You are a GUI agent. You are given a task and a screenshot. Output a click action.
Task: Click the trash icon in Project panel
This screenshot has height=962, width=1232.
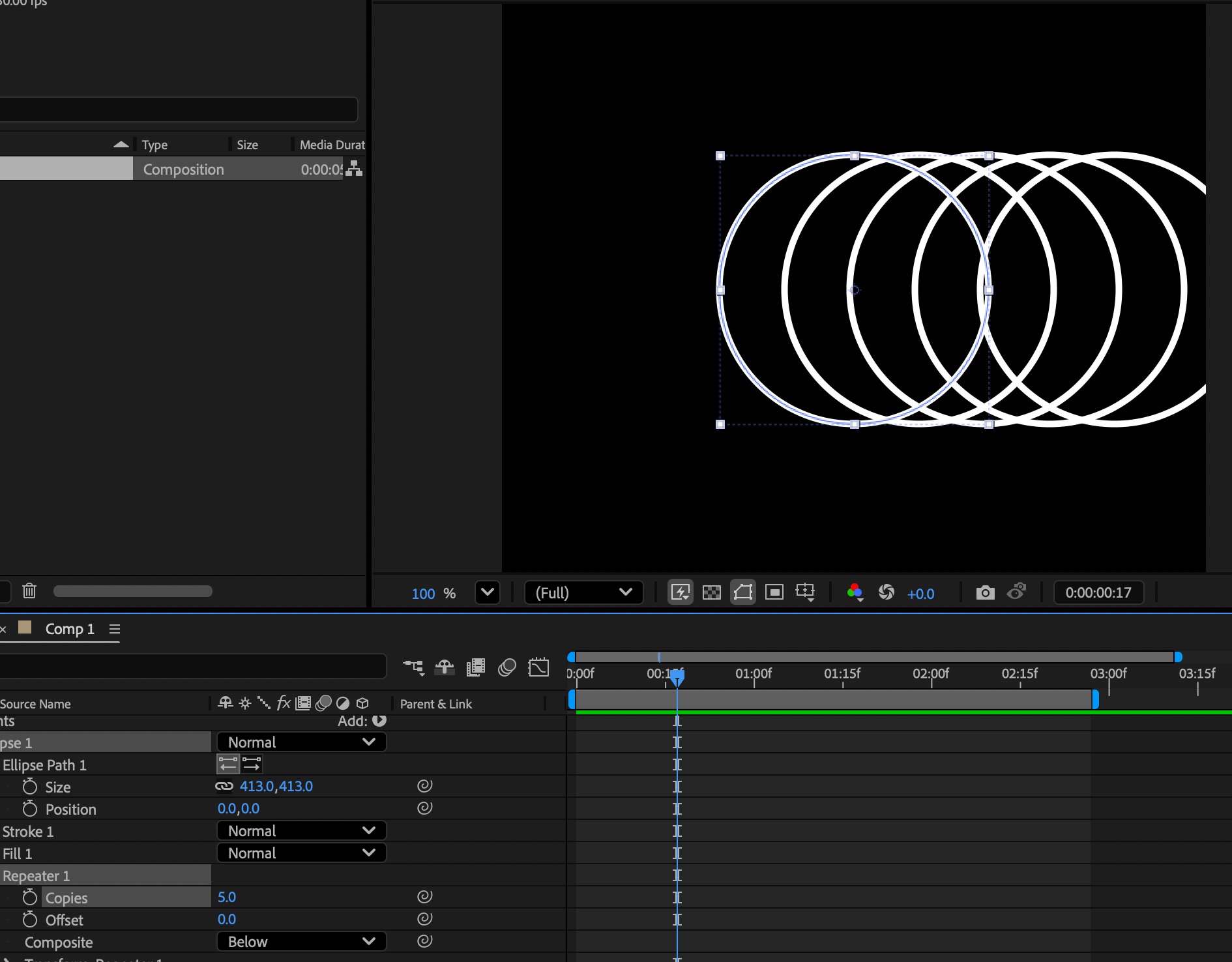(29, 591)
